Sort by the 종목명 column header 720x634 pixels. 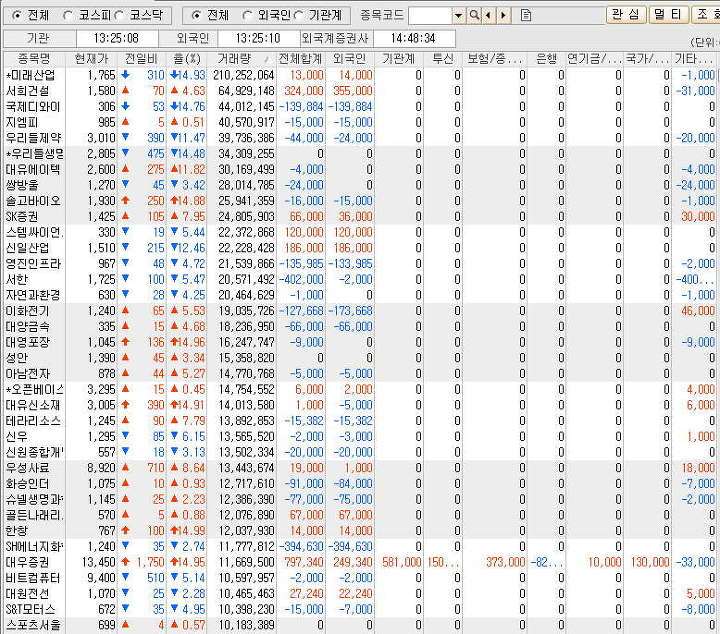(34, 59)
